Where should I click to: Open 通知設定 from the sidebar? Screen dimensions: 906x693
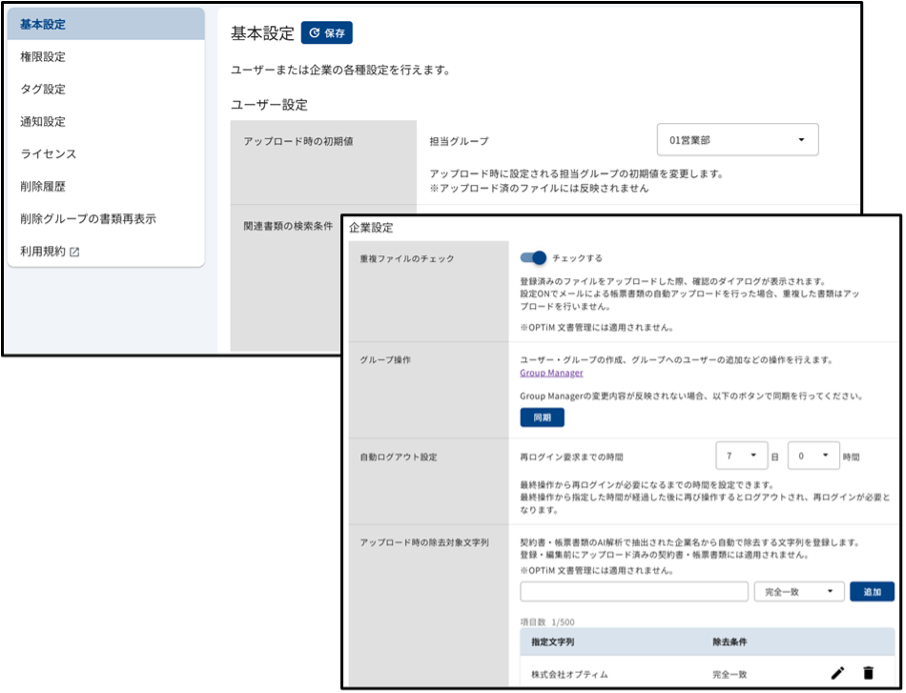43,122
